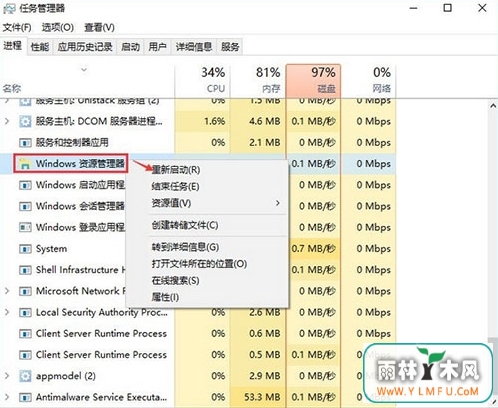Switch to the 性能 tab
Image resolution: width=498 pixels, height=408 pixels.
pos(40,47)
